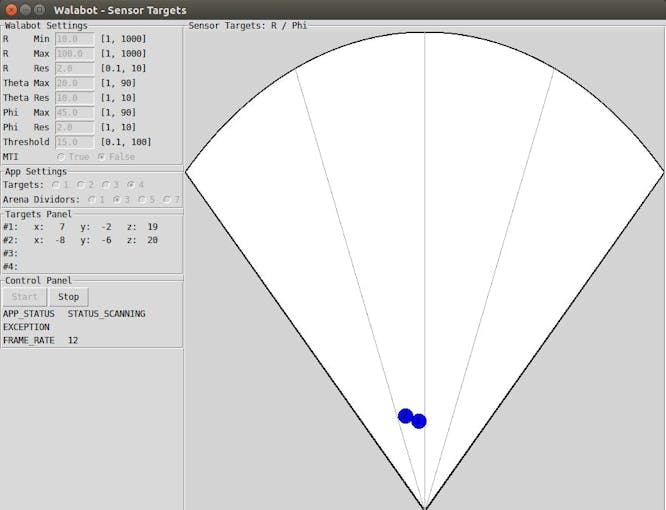Click target #1 coordinates row

[x=81, y=227]
